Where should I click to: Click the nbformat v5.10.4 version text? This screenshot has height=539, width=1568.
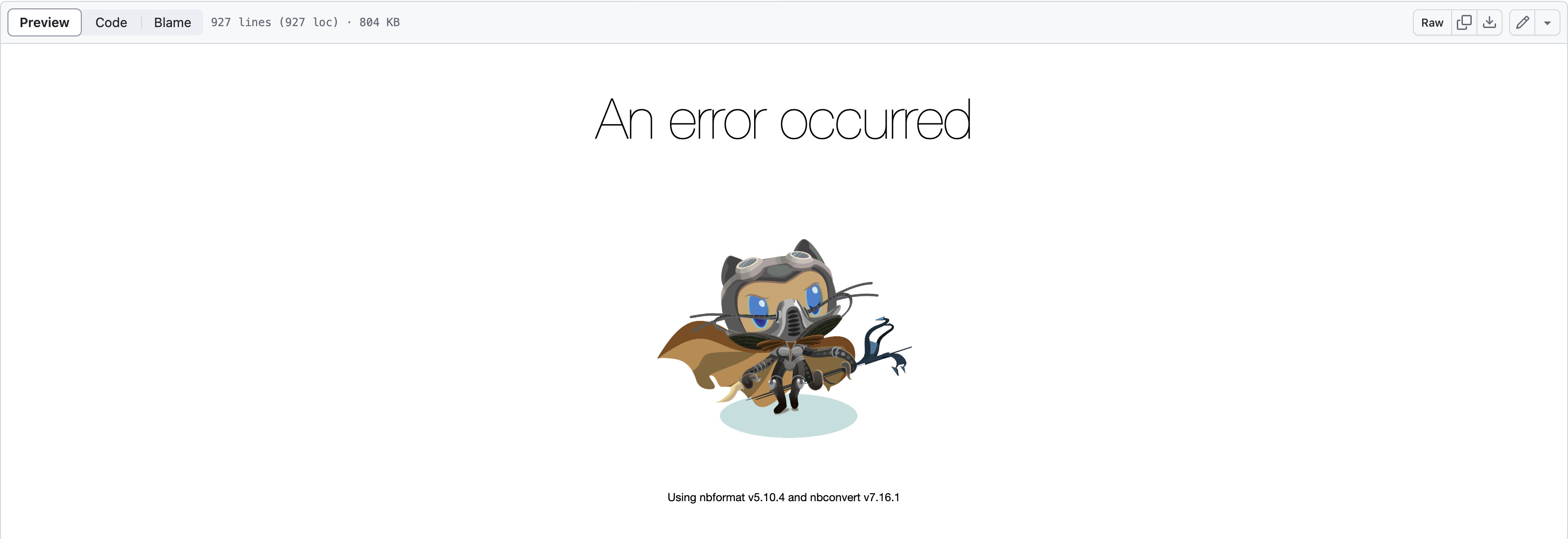point(742,497)
